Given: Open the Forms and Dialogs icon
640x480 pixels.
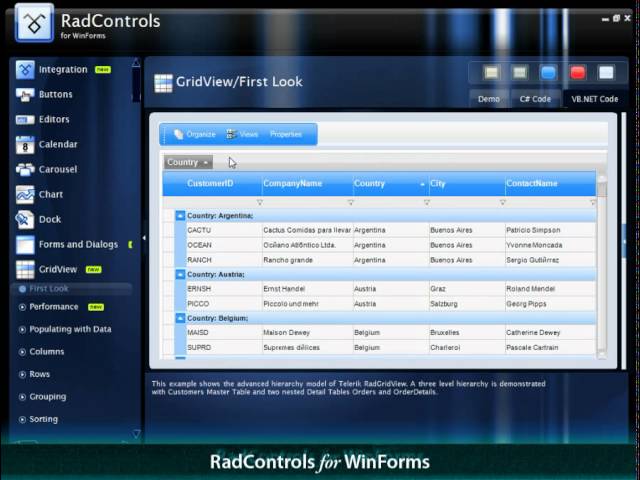Looking at the screenshot, I should [25, 244].
